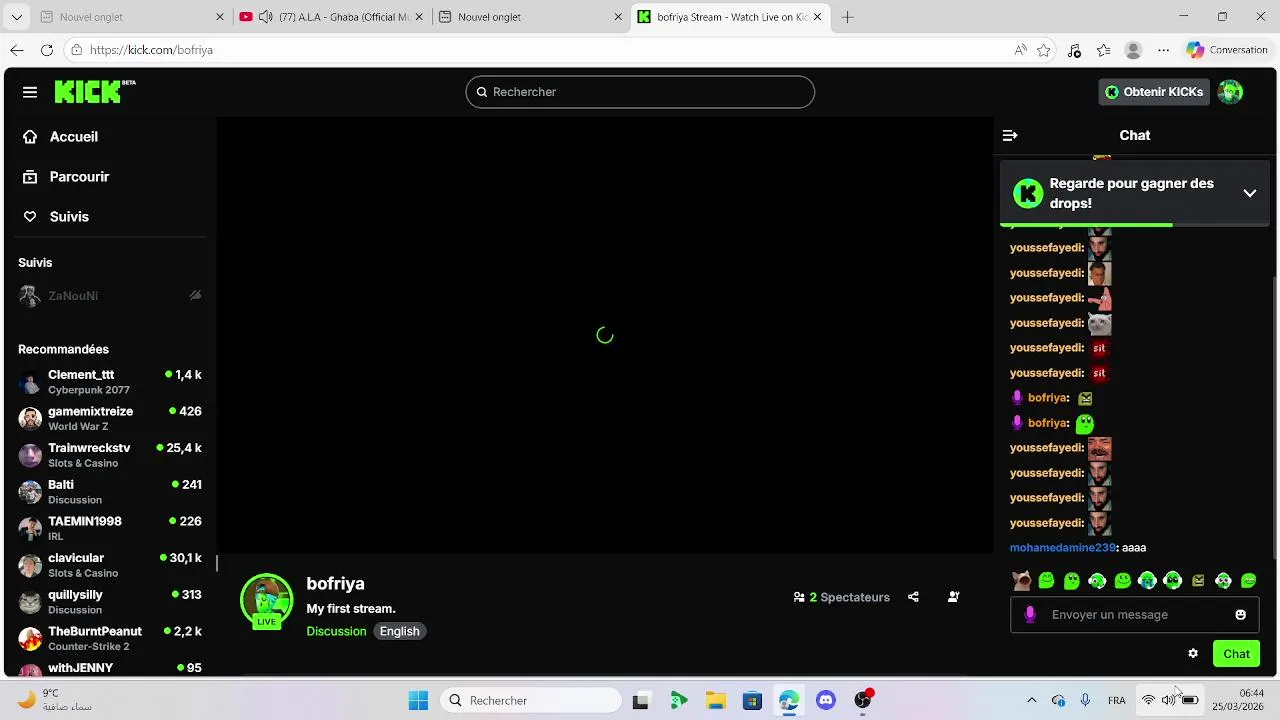Open Microsoft Store from taskbar
The height and width of the screenshot is (720, 1280).
pyautogui.click(x=752, y=701)
